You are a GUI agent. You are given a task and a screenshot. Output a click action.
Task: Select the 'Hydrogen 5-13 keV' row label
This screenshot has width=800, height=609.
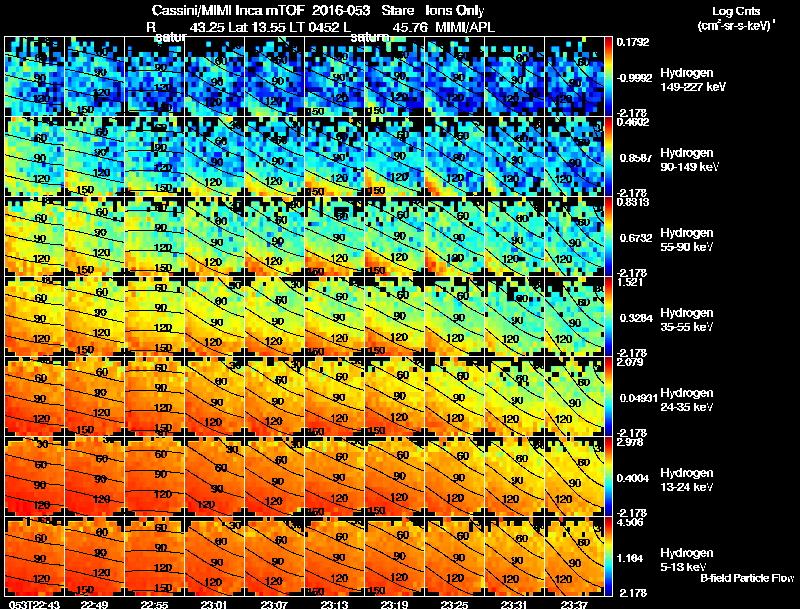coord(687,560)
